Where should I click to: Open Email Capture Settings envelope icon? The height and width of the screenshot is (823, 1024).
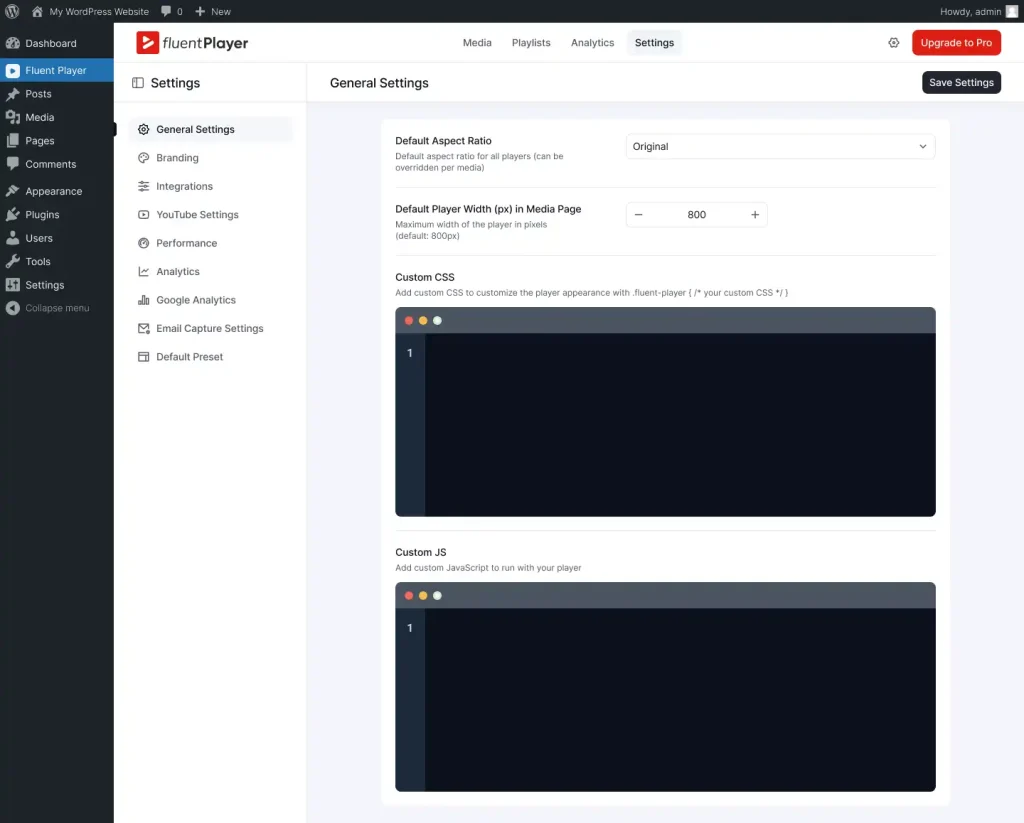click(143, 328)
